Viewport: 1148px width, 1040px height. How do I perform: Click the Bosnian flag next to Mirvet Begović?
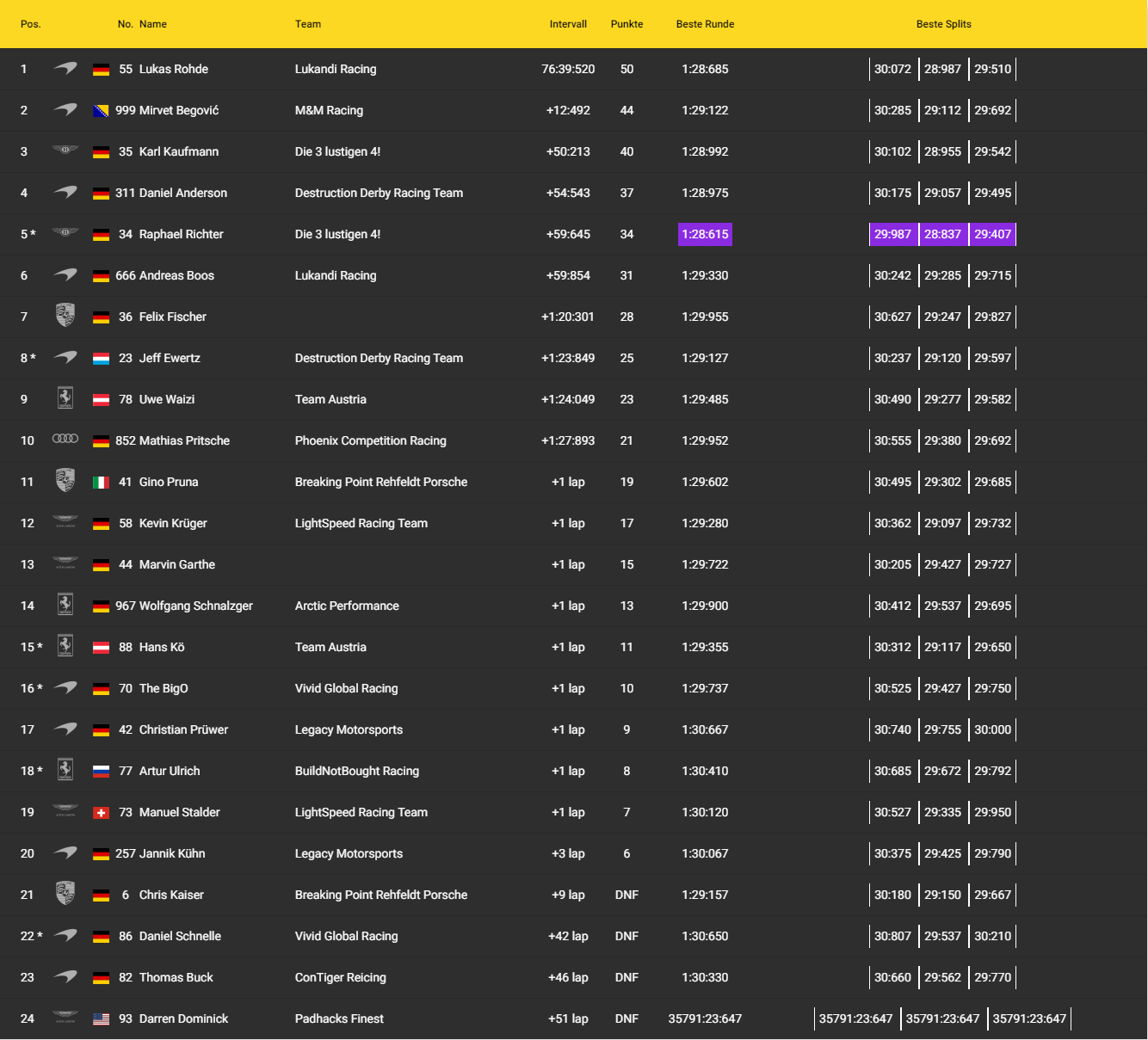coord(101,111)
